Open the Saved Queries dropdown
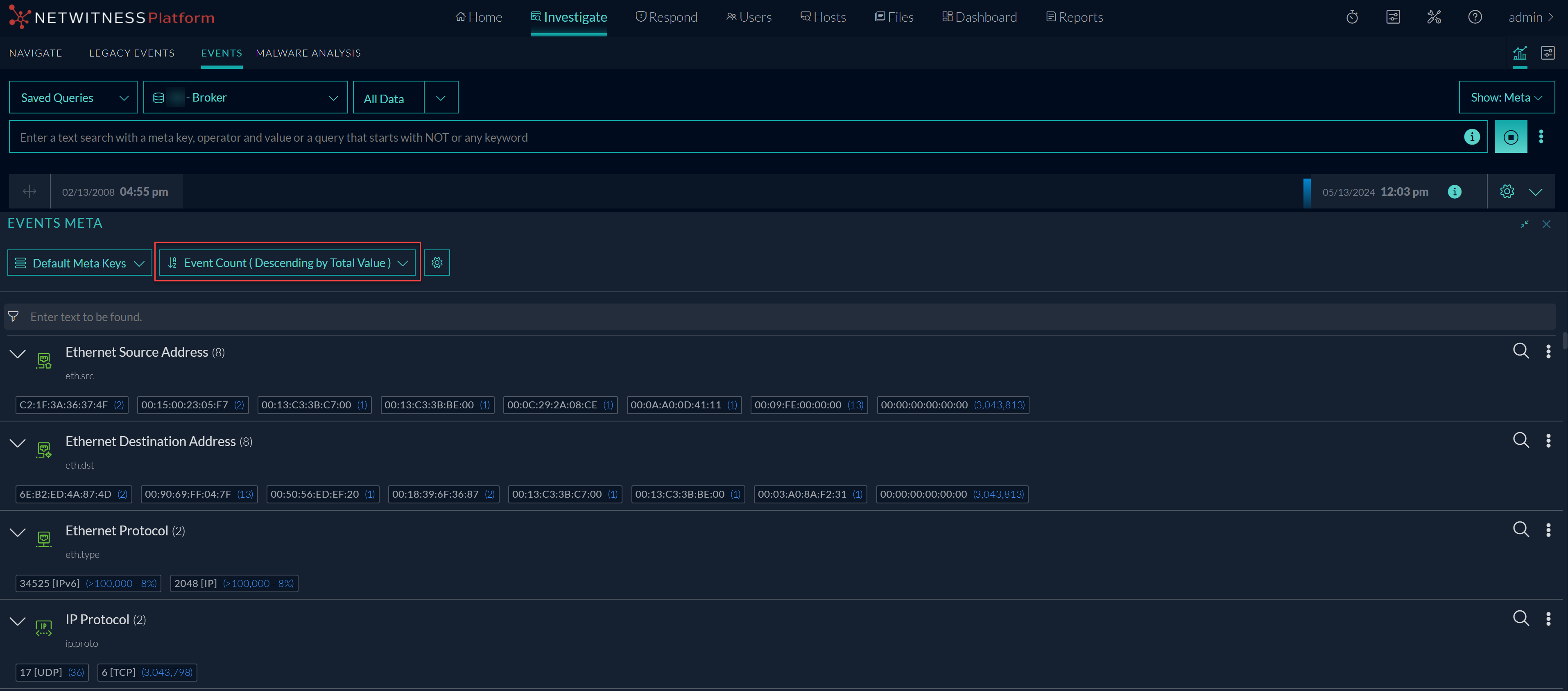This screenshot has height=691, width=1568. (73, 98)
